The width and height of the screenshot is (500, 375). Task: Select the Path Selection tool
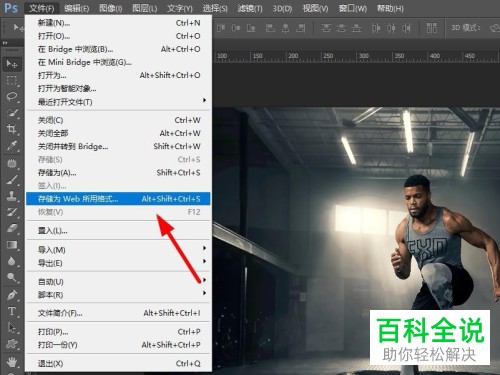12,328
